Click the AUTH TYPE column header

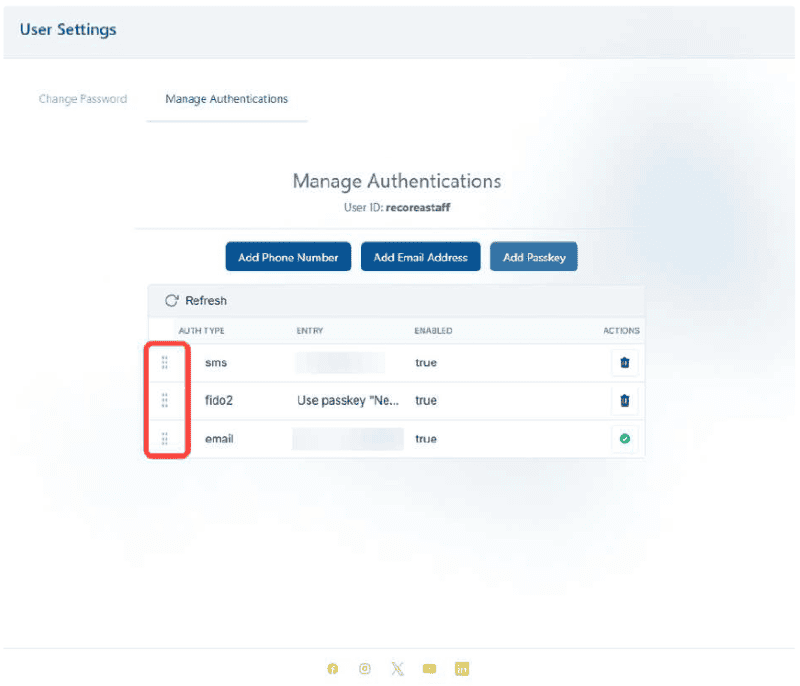(x=201, y=331)
